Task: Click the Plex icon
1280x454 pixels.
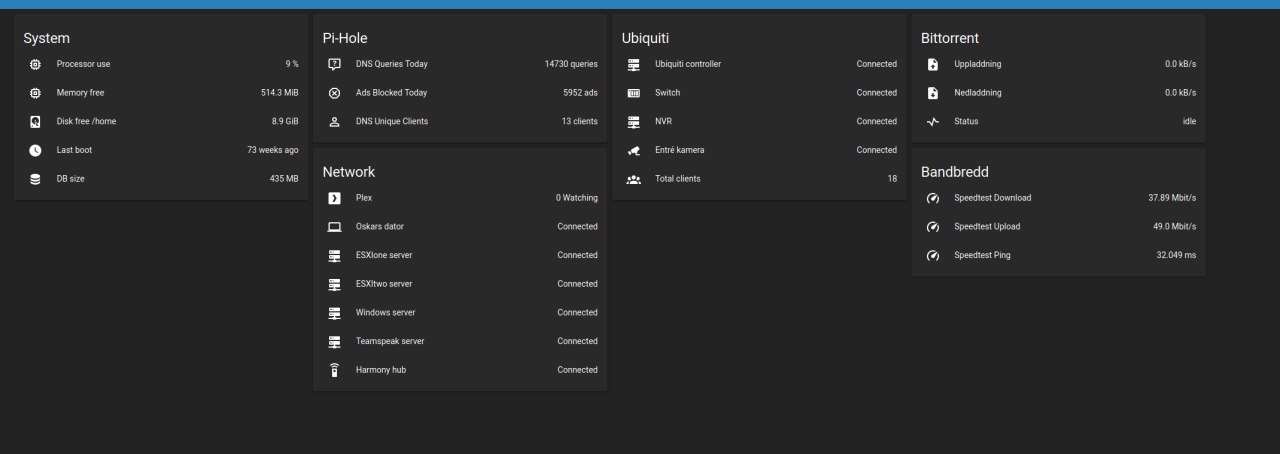Action: coord(334,198)
